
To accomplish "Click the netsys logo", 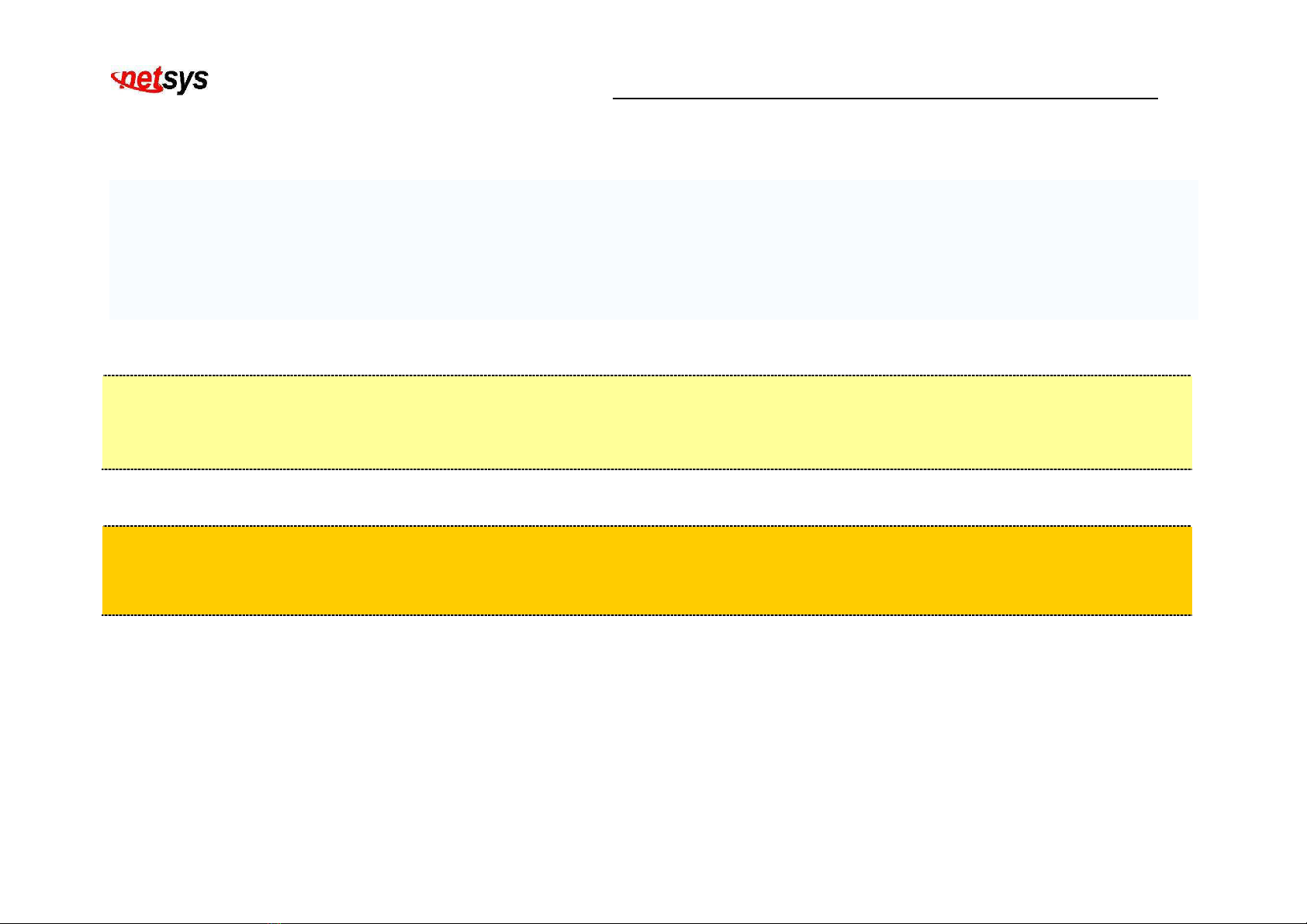I will tap(160, 80).
